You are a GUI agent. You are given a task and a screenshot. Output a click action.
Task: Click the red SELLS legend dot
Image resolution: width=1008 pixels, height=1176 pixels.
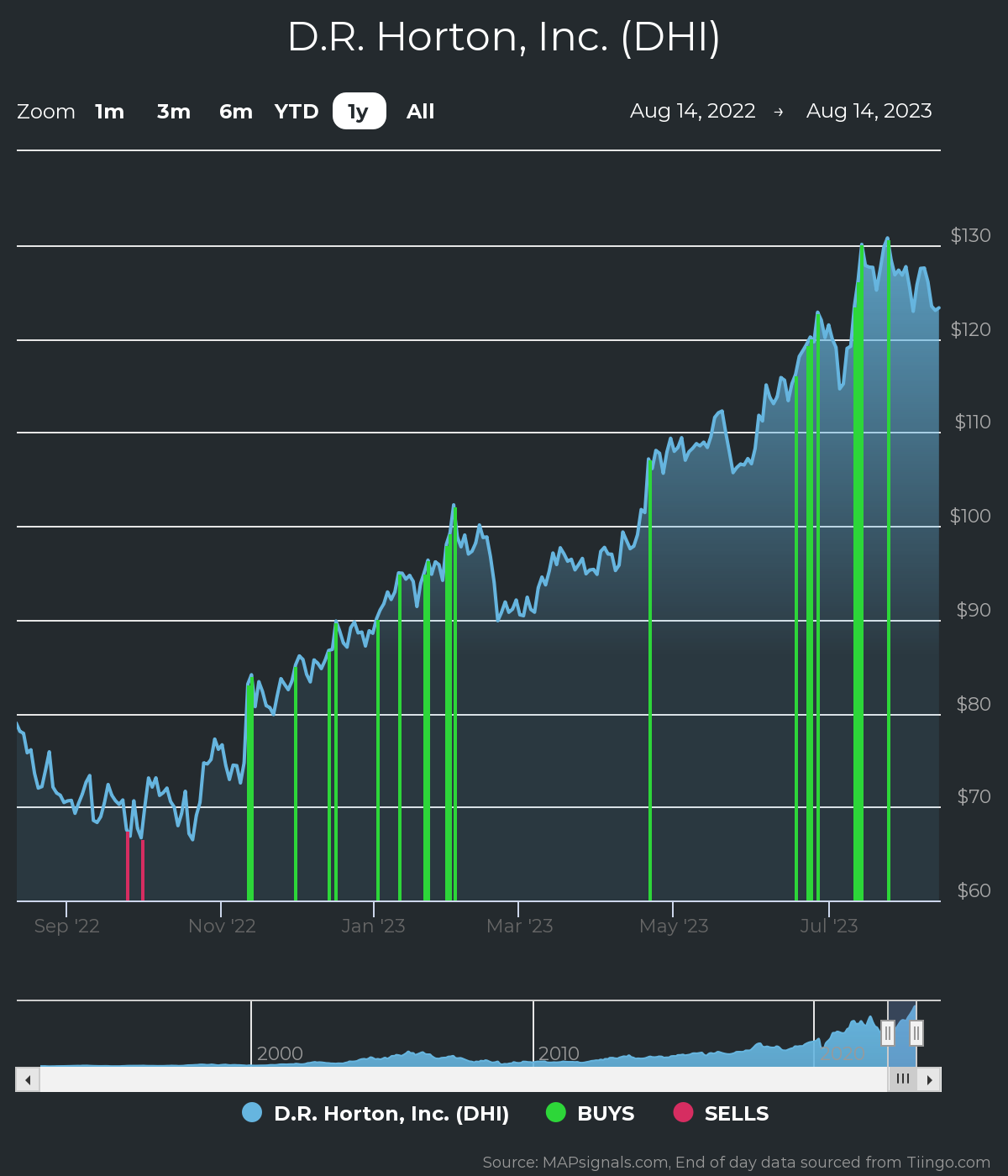pos(684,1112)
